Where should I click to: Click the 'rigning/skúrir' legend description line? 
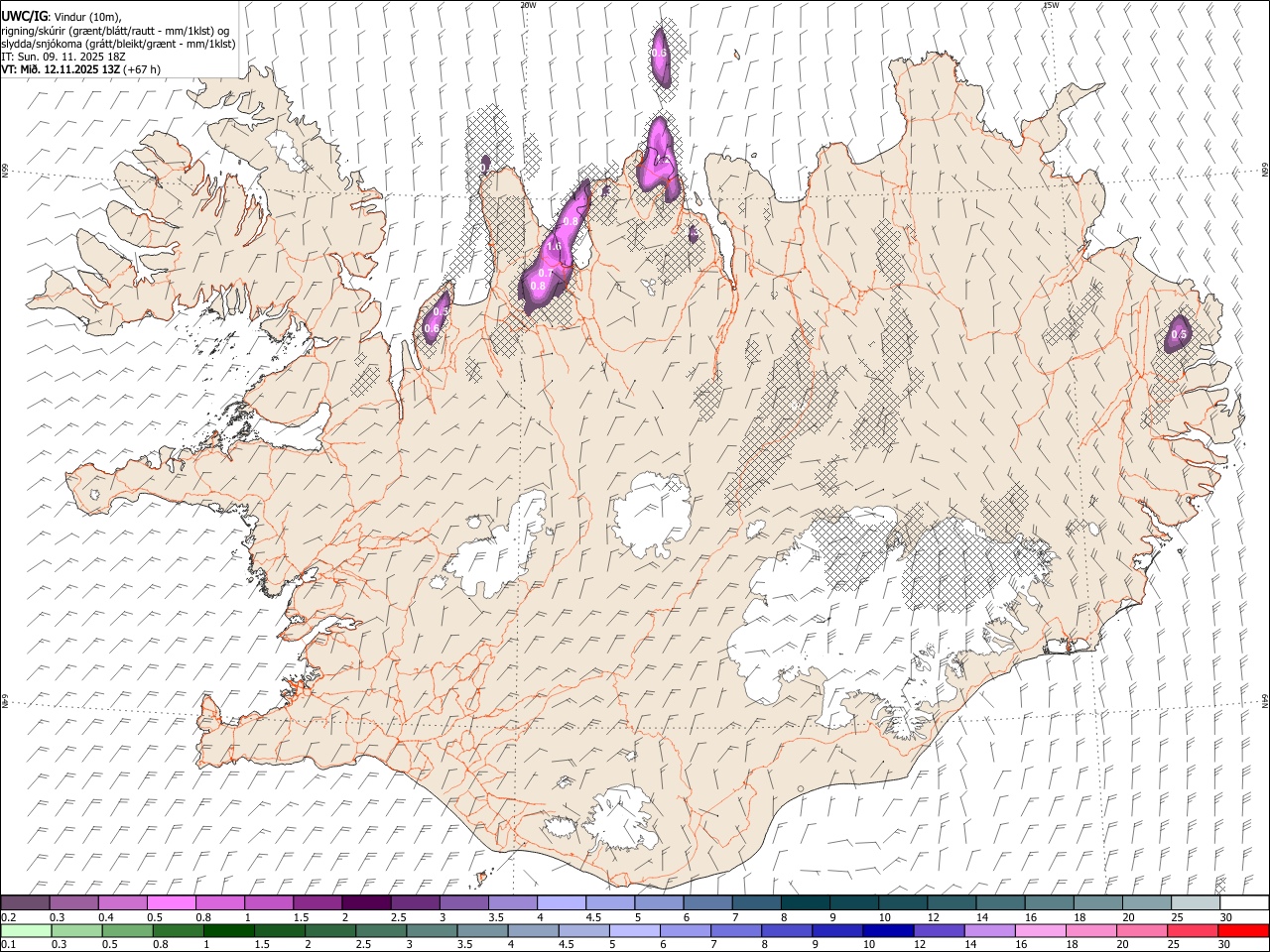click(x=115, y=30)
